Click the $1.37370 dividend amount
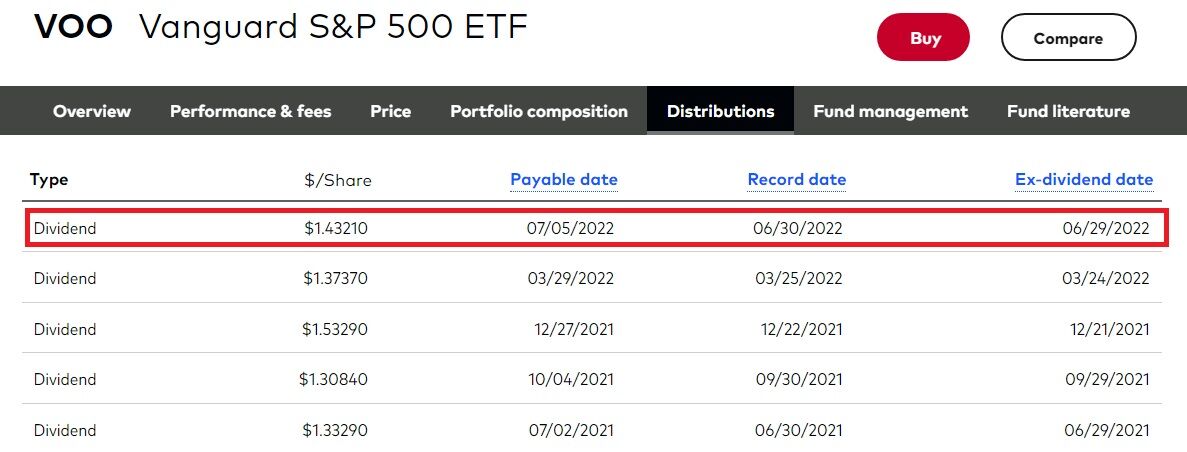The width and height of the screenshot is (1187, 452). [336, 279]
